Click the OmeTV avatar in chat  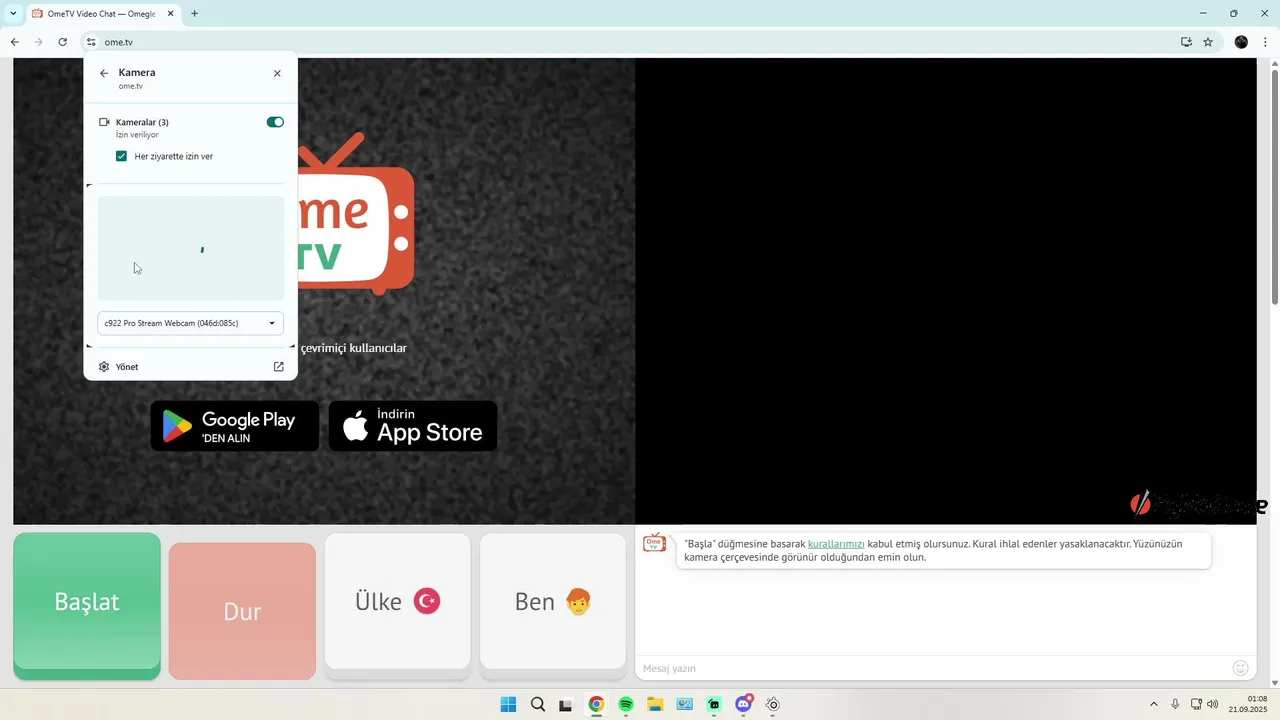(x=654, y=543)
